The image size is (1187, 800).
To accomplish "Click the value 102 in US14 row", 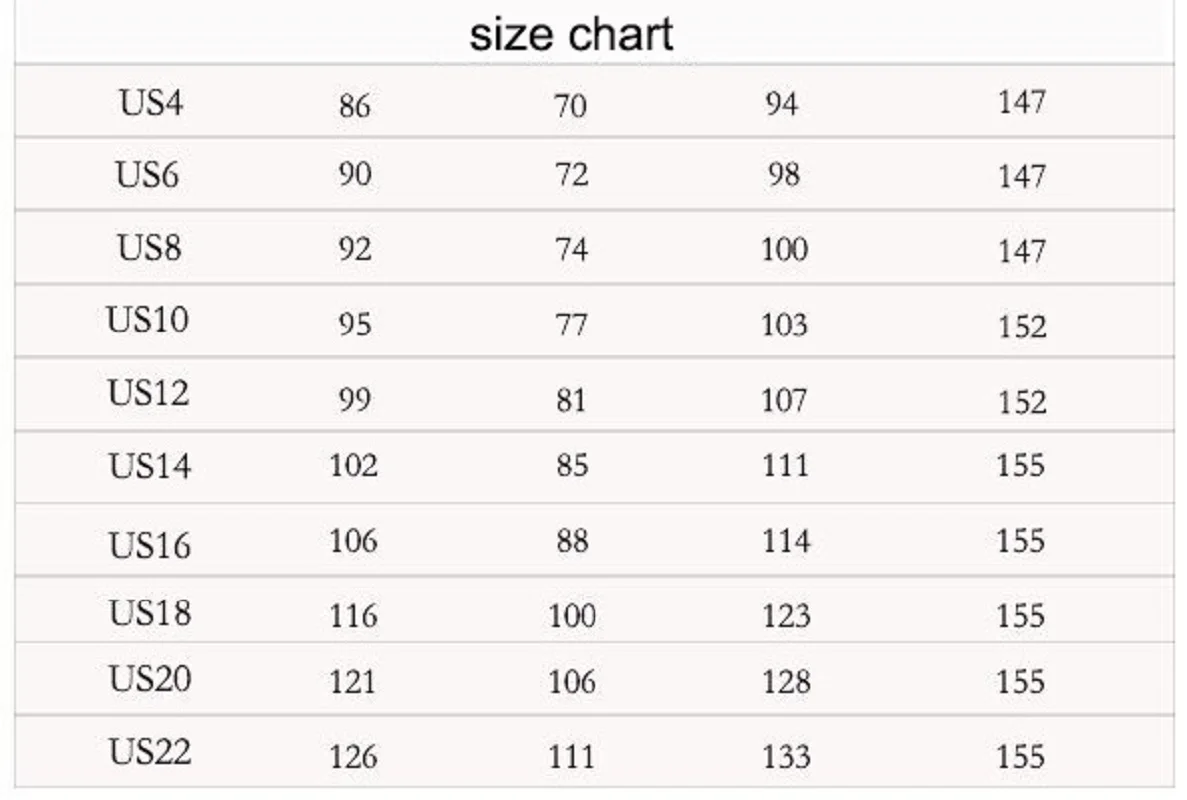I will (x=353, y=465).
